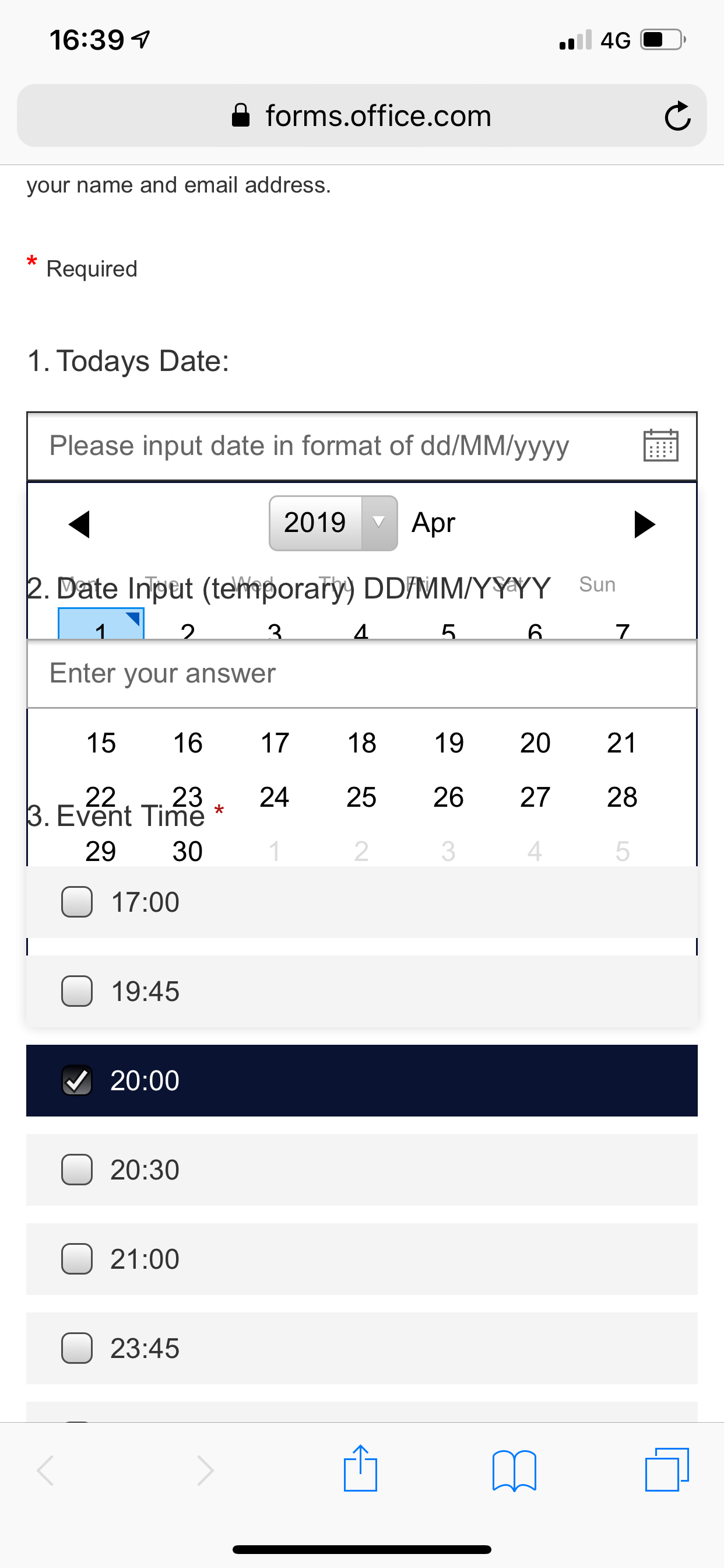Screen dimensions: 724x1568
Task: Go to next month with right arrow
Action: (645, 523)
